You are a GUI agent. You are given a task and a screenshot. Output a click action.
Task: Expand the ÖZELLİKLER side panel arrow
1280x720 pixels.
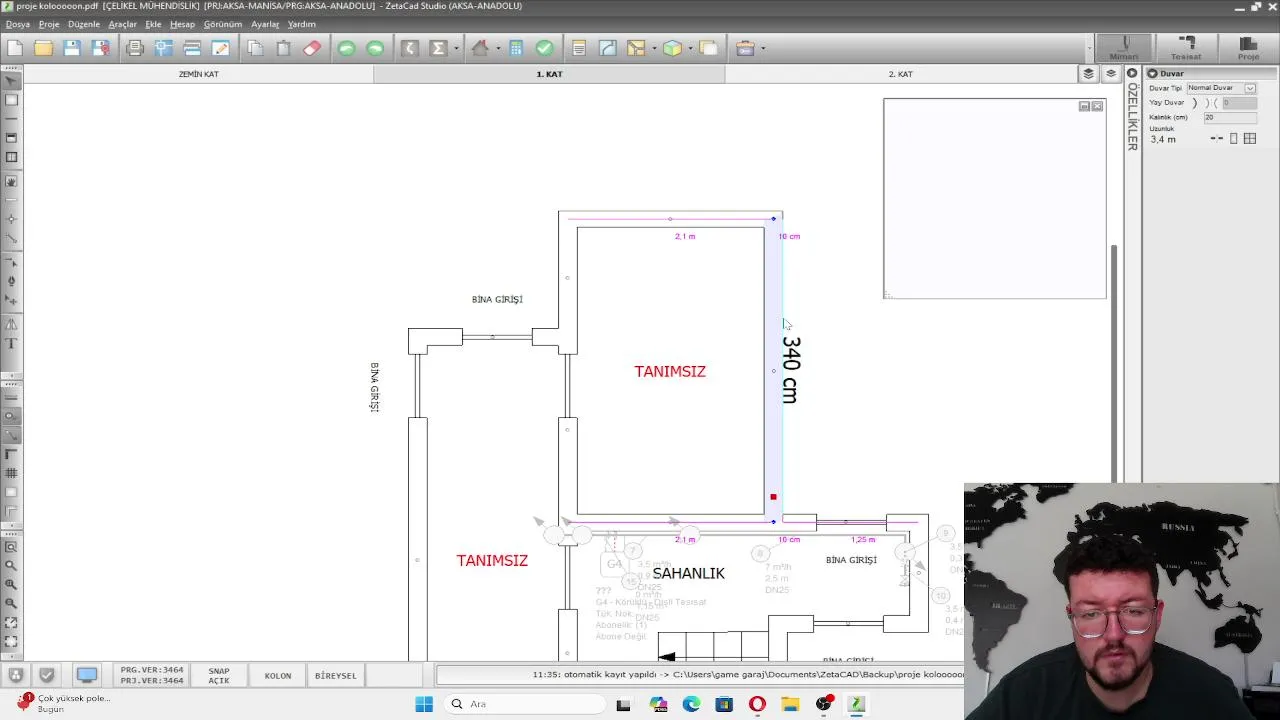1132,73
